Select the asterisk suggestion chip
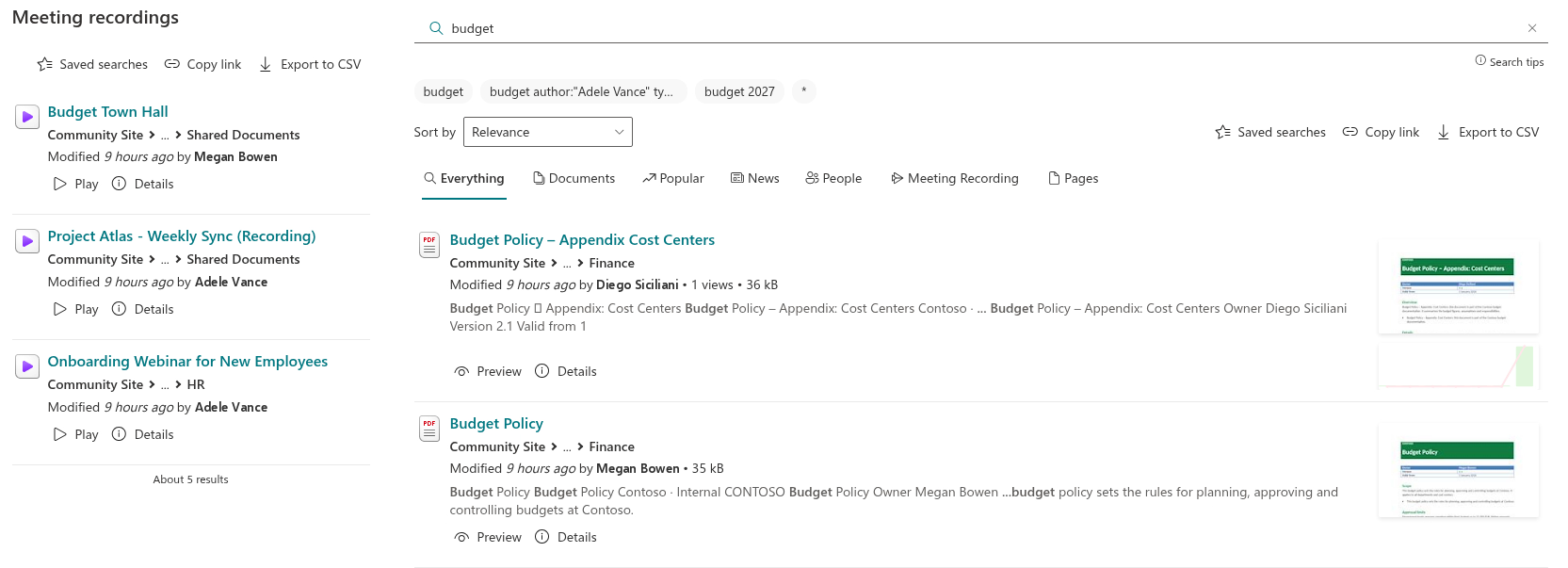The width and height of the screenshot is (1568, 568). (803, 91)
